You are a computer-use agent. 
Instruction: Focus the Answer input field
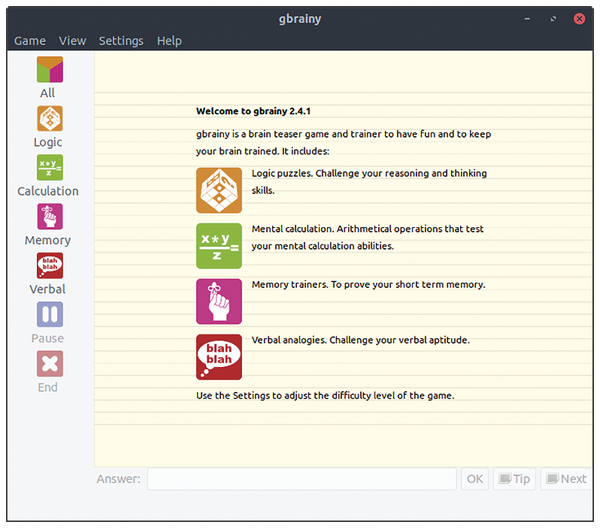[x=302, y=479]
